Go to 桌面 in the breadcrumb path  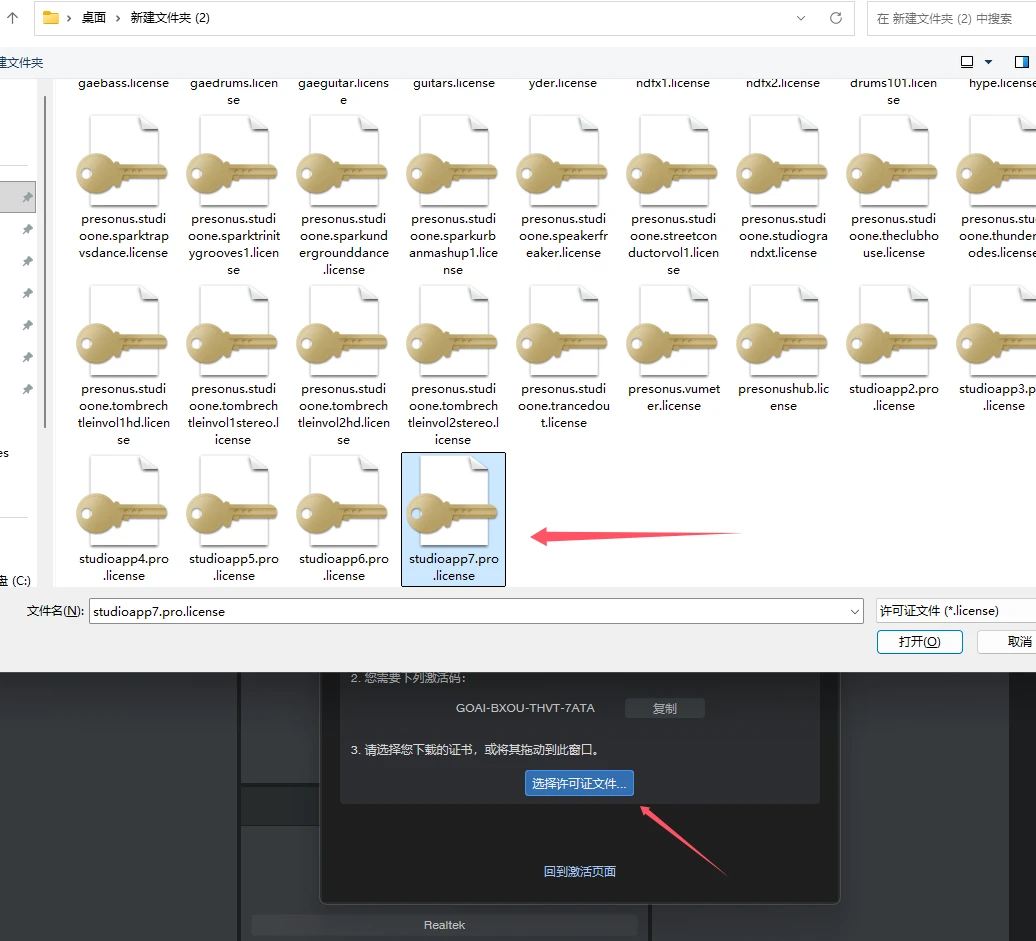(94, 18)
